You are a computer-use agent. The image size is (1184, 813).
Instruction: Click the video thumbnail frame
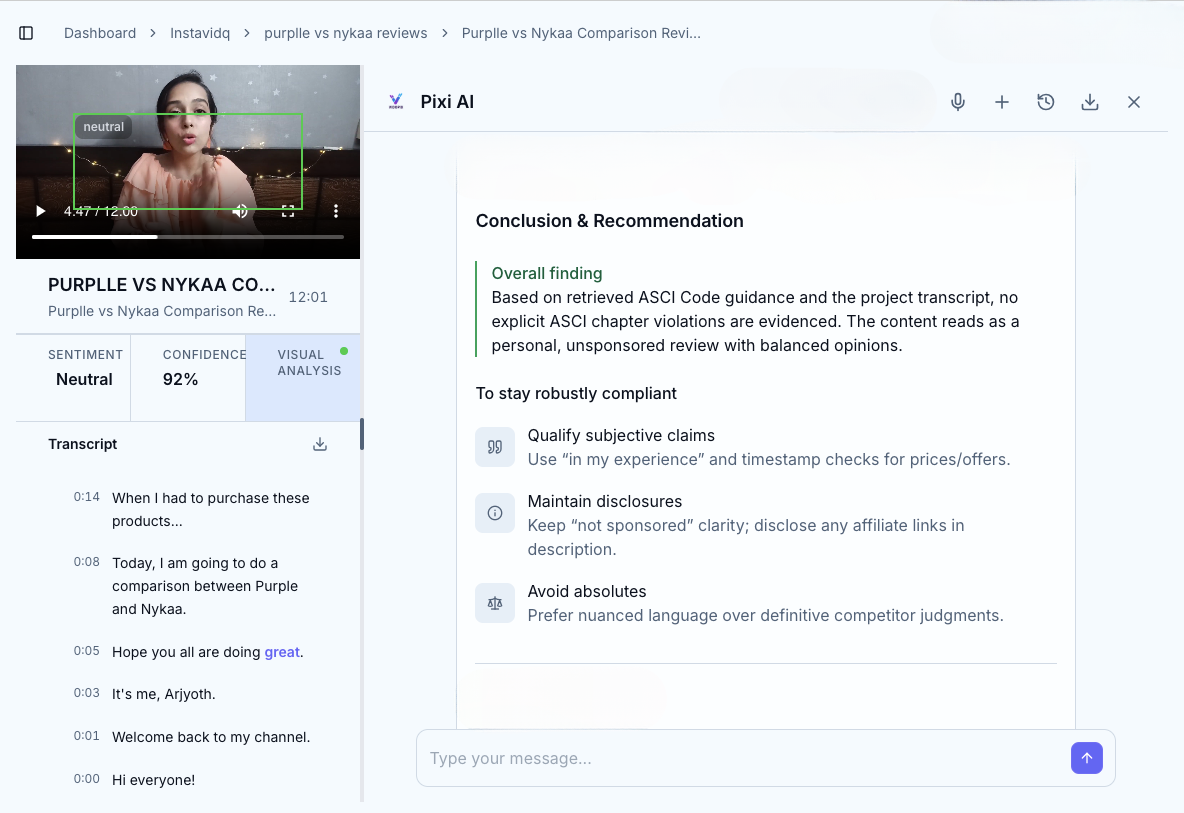click(x=188, y=162)
